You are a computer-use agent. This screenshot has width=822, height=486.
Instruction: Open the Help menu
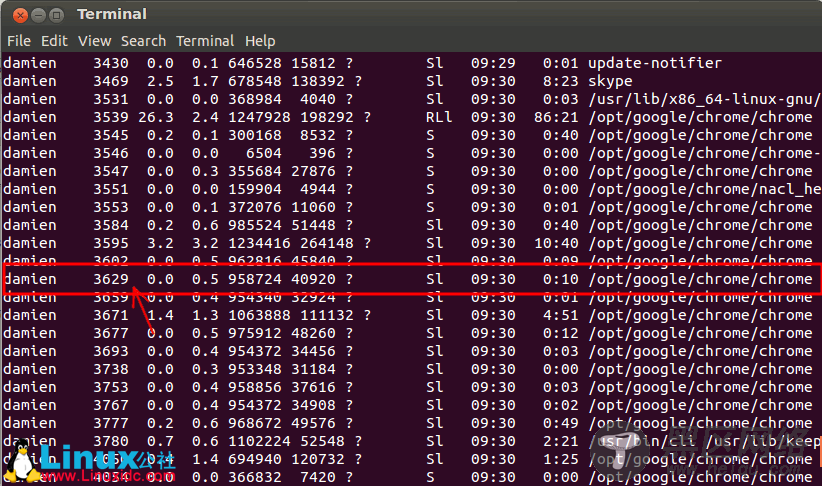[x=260, y=41]
